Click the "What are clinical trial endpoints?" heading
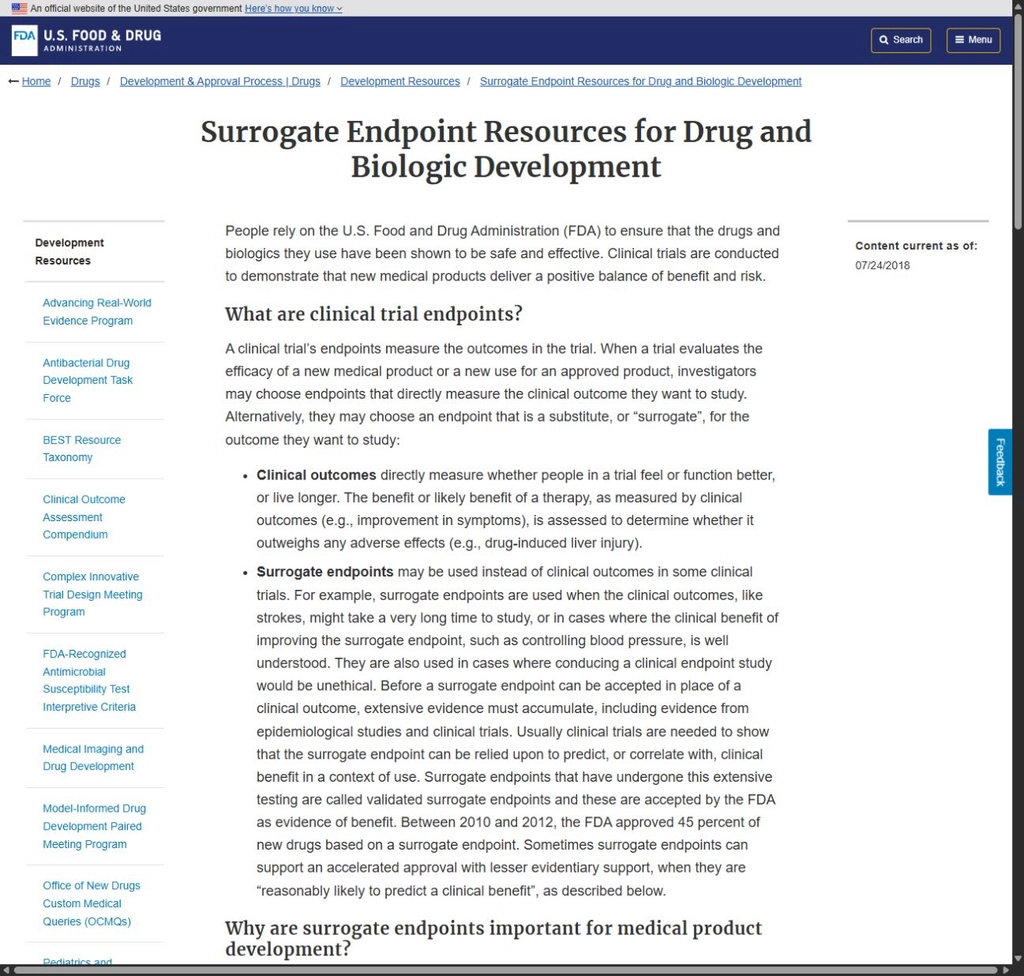This screenshot has width=1024, height=976. point(374,314)
